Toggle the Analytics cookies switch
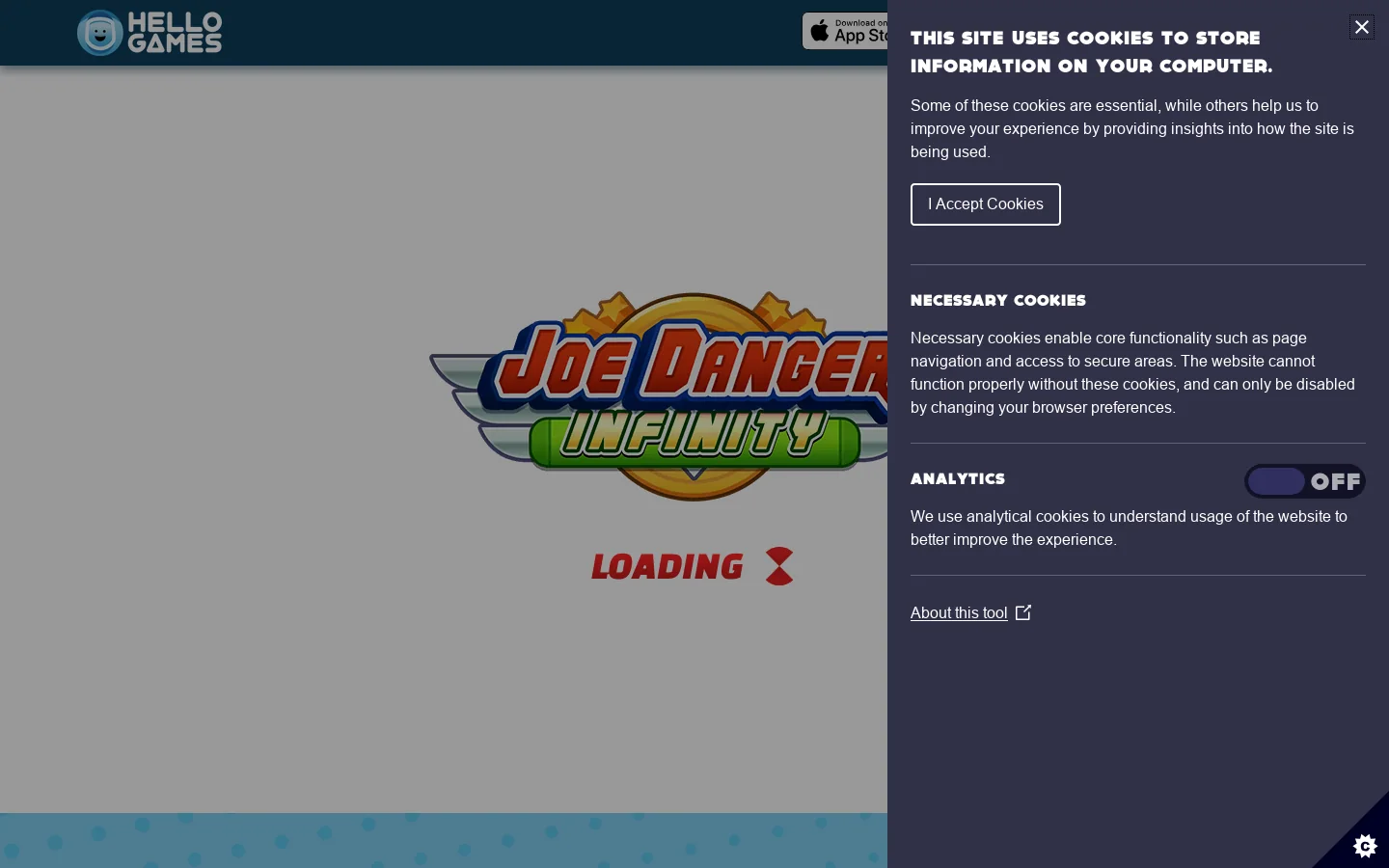Image resolution: width=1389 pixels, height=868 pixels. tap(1304, 481)
